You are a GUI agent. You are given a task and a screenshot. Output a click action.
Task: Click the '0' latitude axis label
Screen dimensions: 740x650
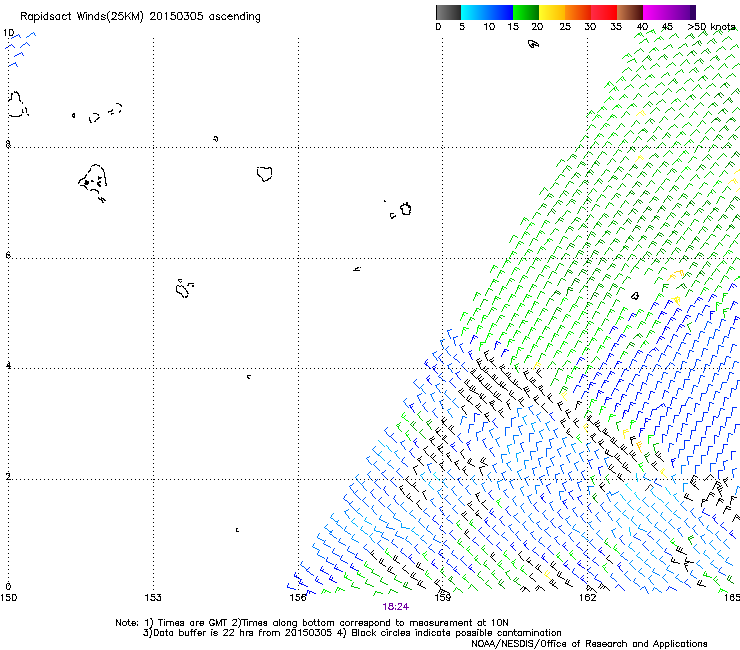[x=8, y=587]
